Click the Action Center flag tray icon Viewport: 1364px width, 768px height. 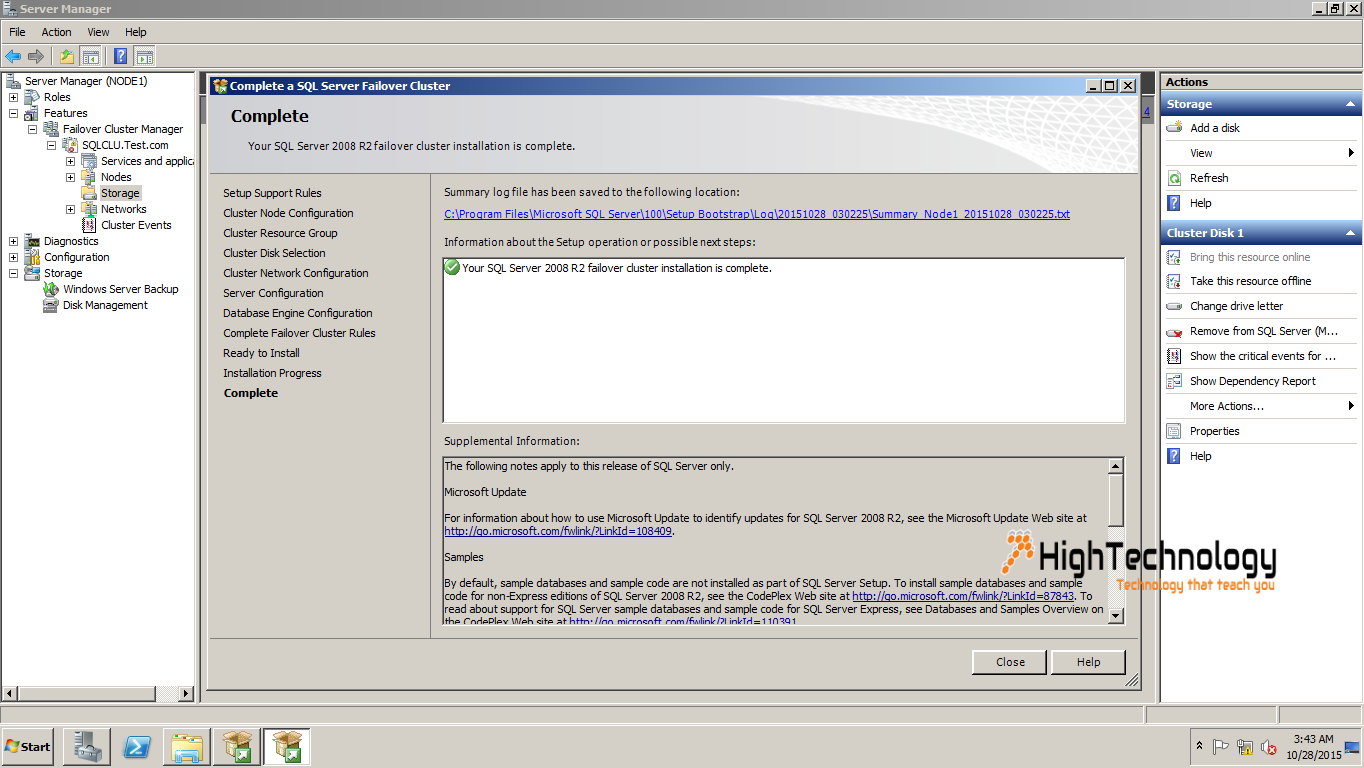(x=1221, y=747)
